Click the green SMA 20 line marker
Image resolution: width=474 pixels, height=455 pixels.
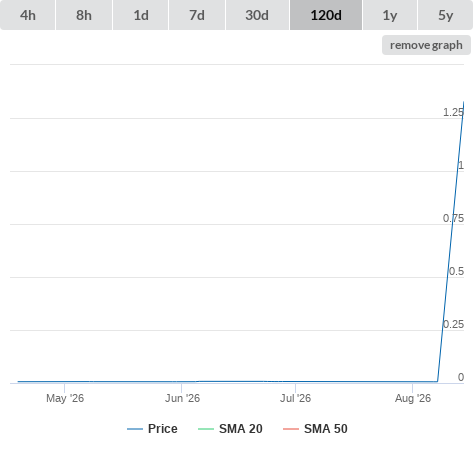(206, 429)
